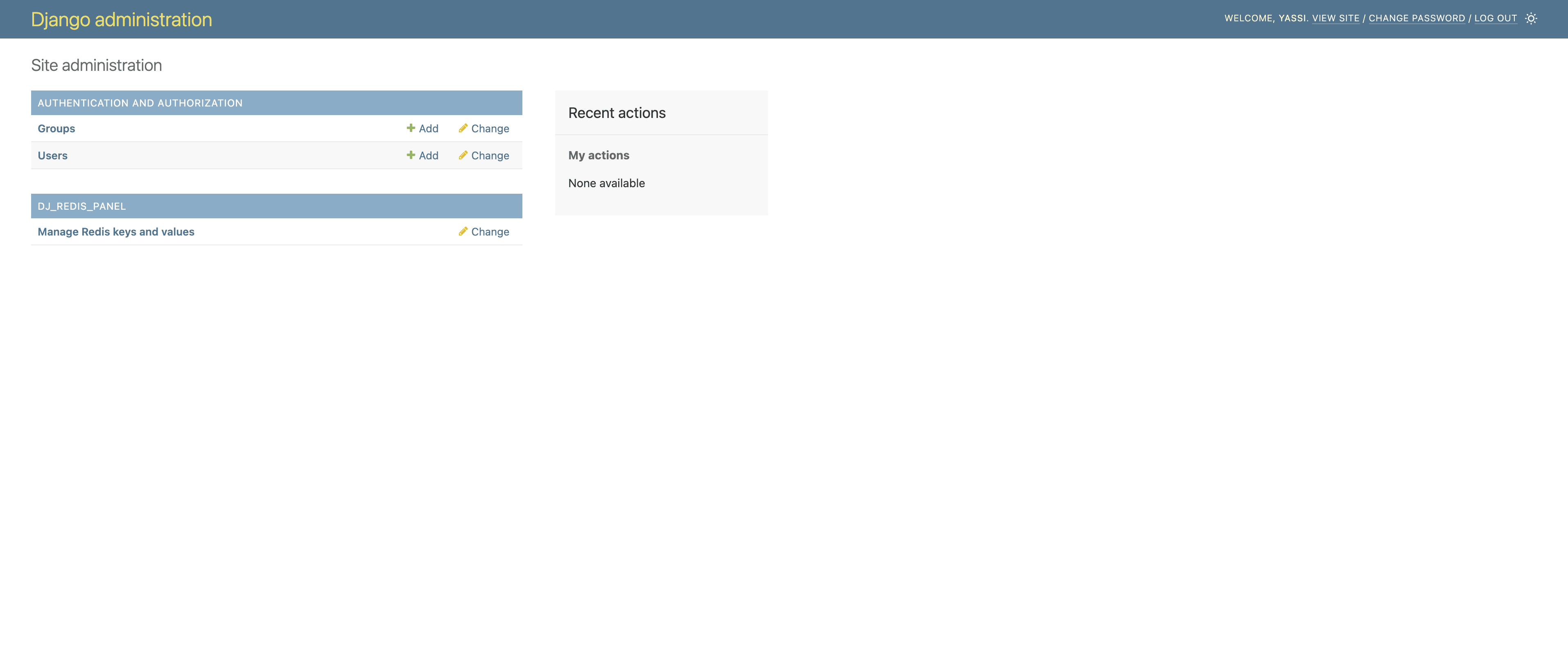Go to Change Password
This screenshot has height=666, width=1568.
[1417, 18]
